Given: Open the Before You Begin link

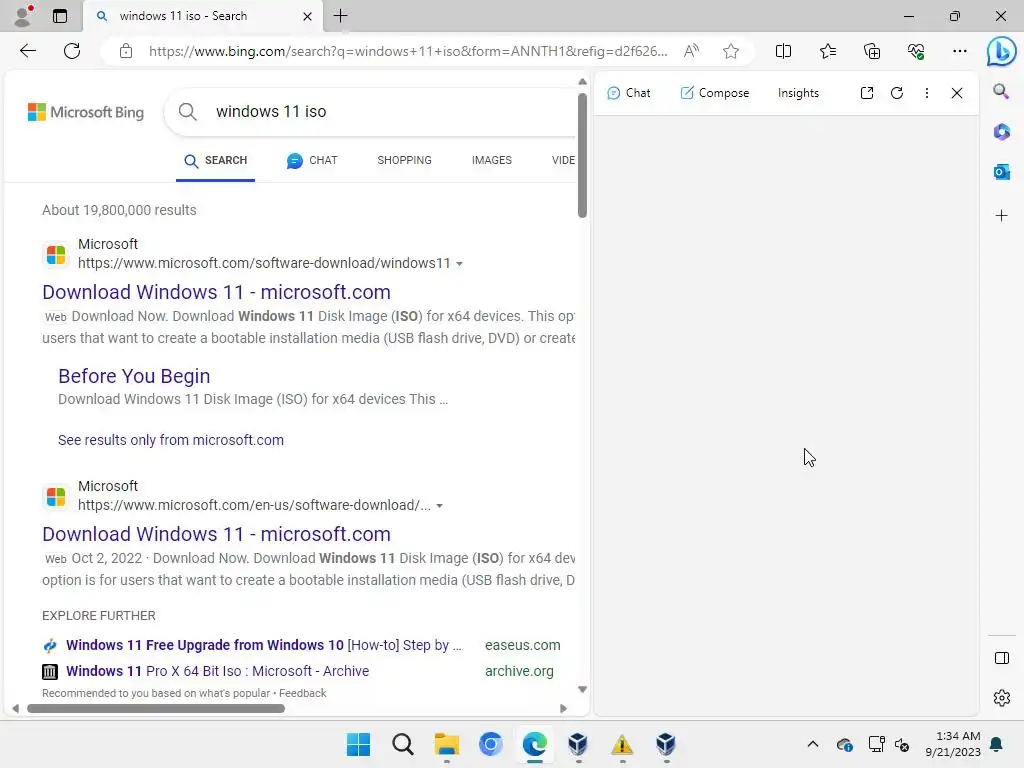Looking at the screenshot, I should (x=134, y=376).
